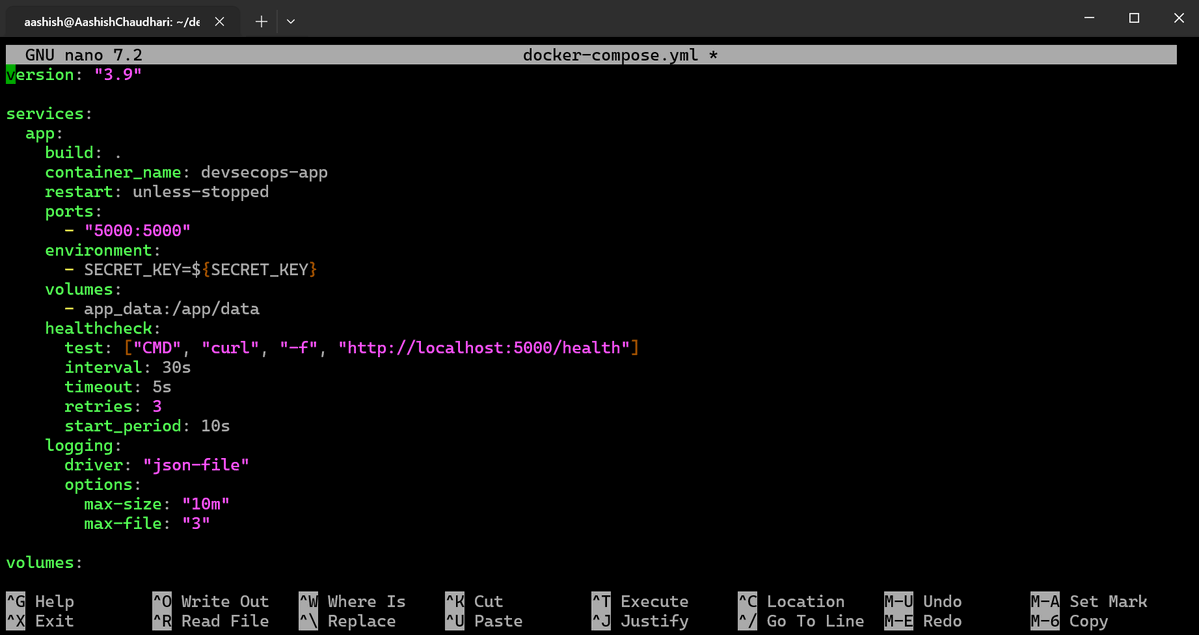Click the ^K Cut shortcut

[475, 601]
